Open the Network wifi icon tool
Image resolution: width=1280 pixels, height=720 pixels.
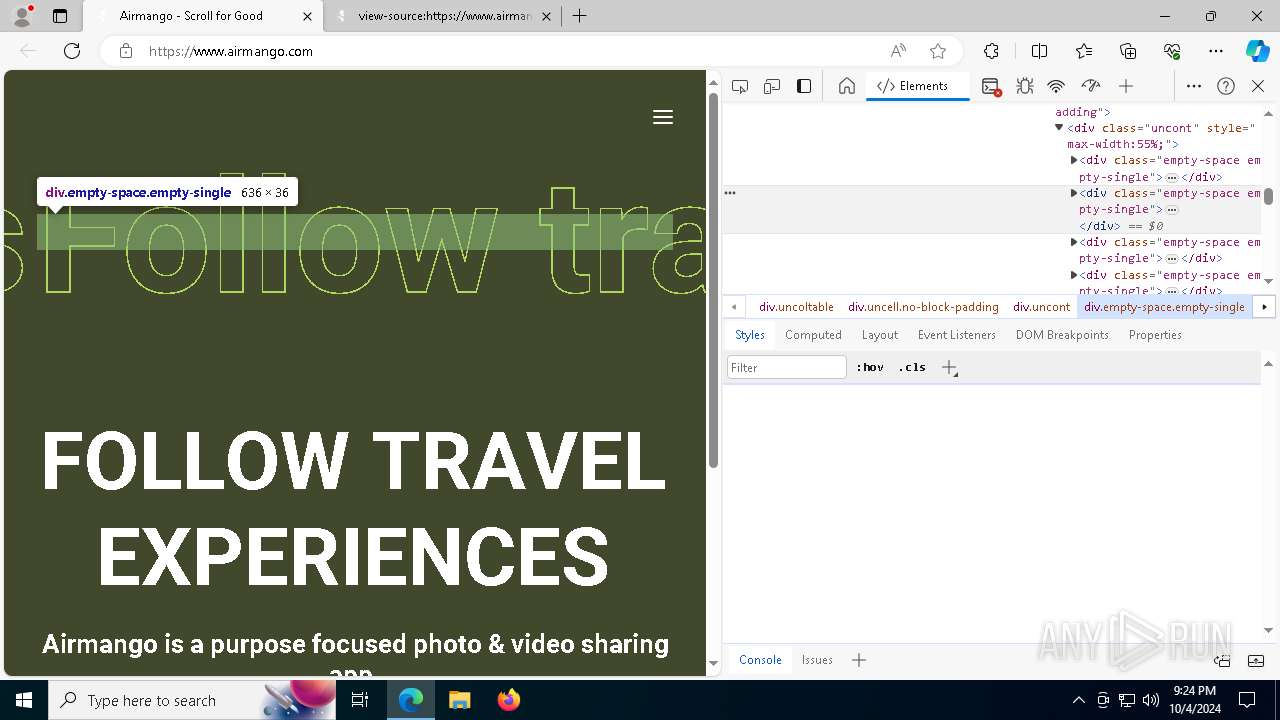[1056, 86]
